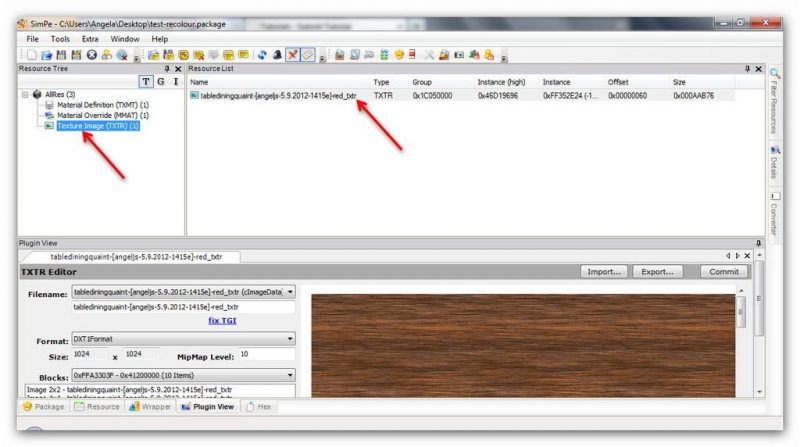
Task: Close the Resource List panel
Action: click(759, 69)
